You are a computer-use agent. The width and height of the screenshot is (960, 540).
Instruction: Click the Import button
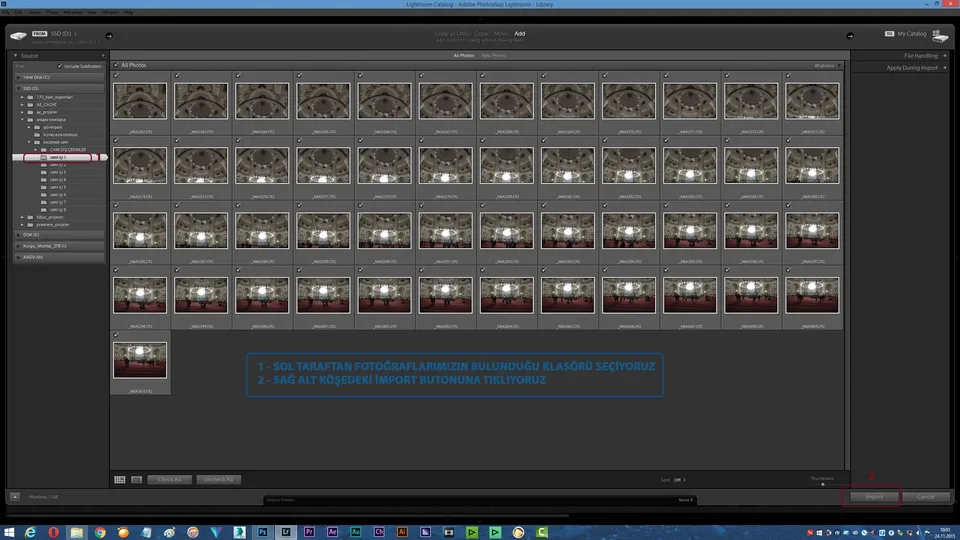(x=874, y=497)
